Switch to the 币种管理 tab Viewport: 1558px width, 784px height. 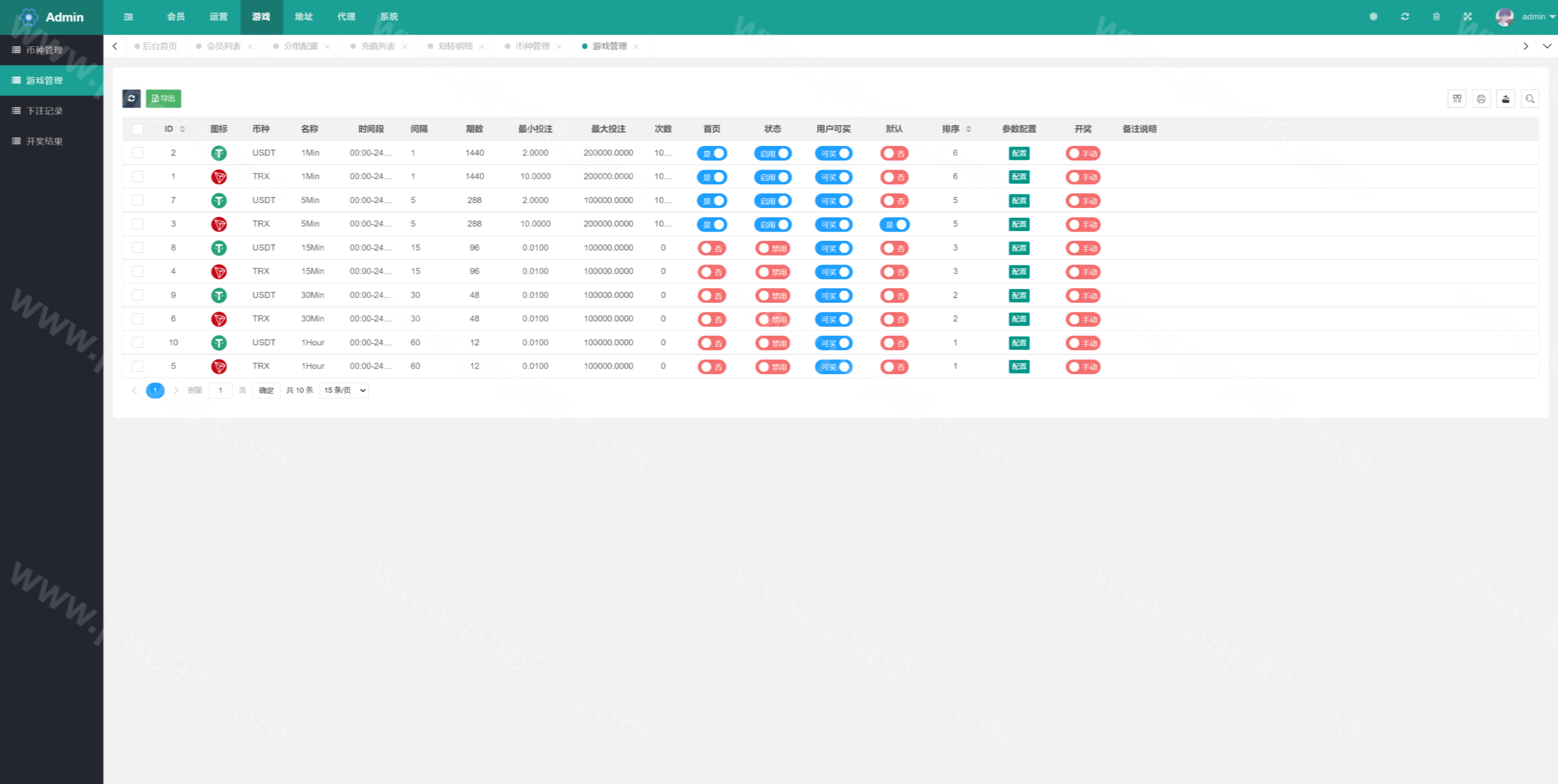click(533, 46)
